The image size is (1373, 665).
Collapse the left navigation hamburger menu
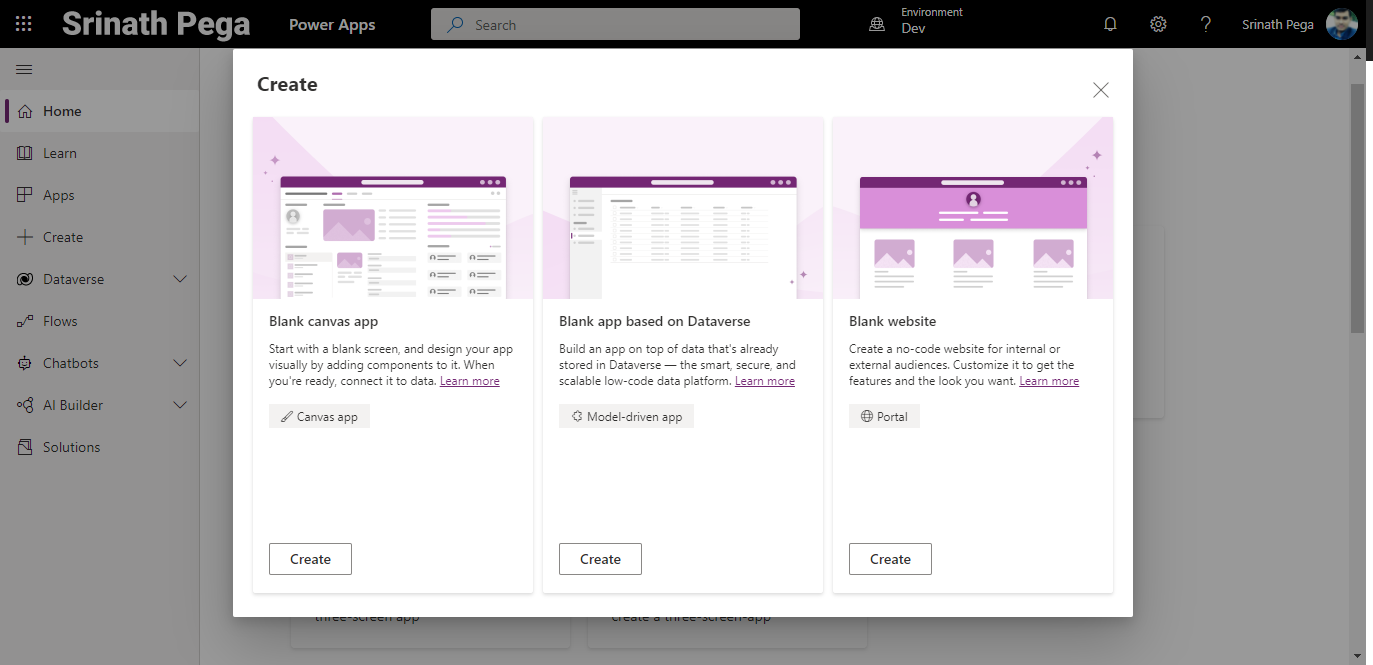coord(24,69)
